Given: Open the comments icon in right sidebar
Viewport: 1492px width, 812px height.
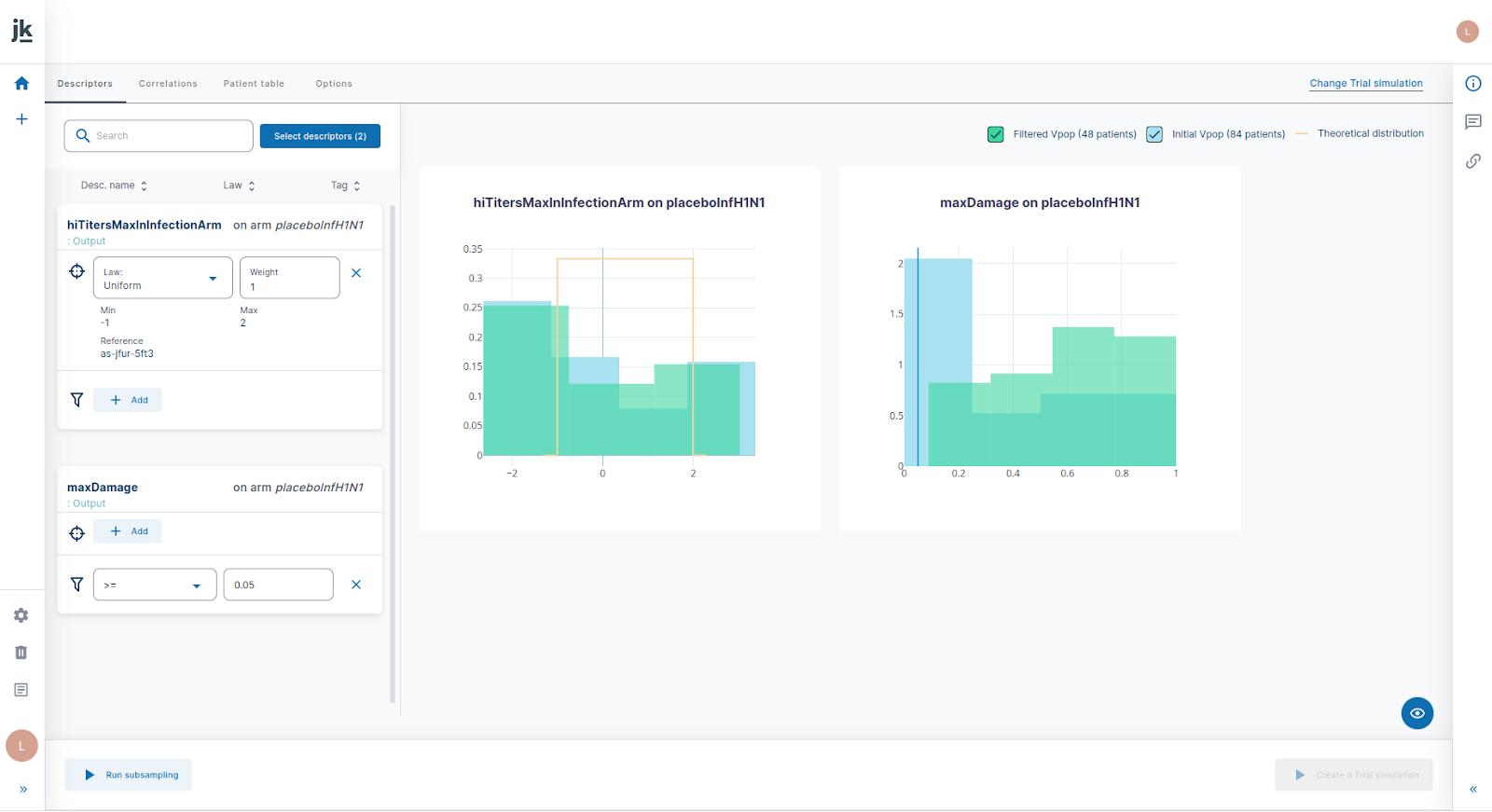Looking at the screenshot, I should click(x=1473, y=122).
